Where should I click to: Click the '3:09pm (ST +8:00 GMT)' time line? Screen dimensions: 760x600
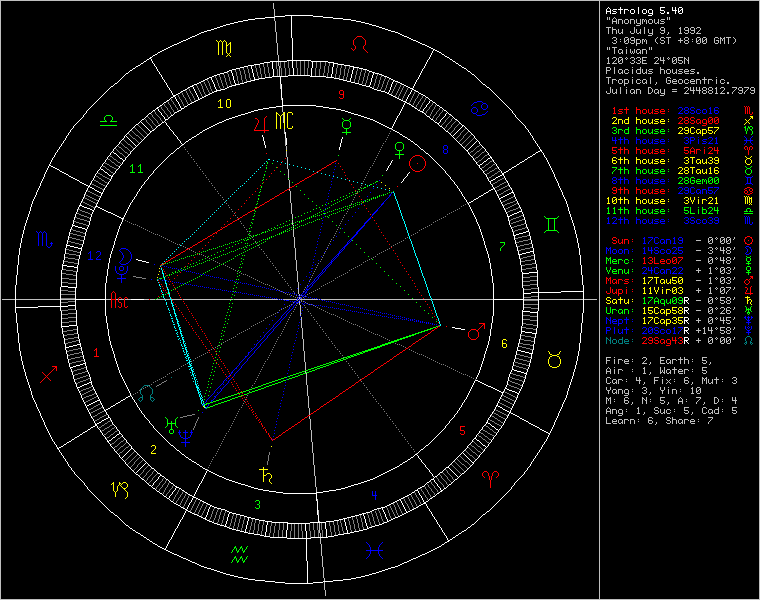674,41
